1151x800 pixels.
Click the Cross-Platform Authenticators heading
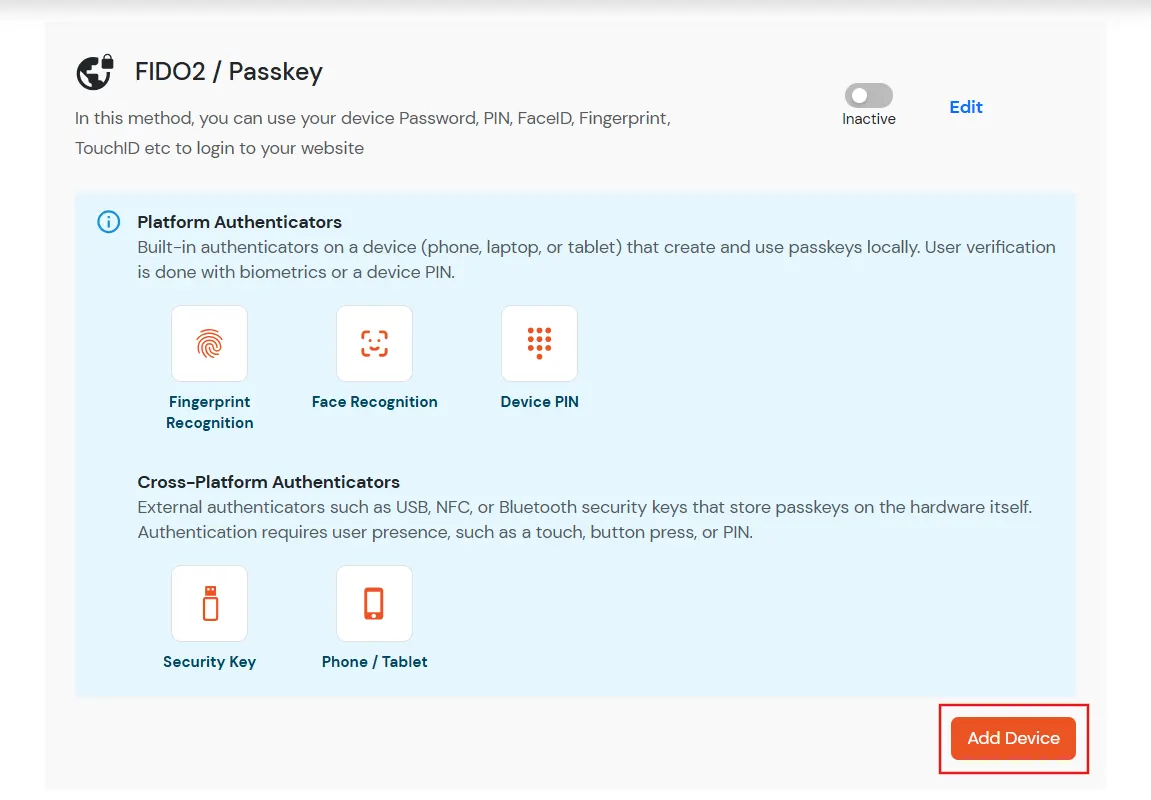click(x=269, y=482)
